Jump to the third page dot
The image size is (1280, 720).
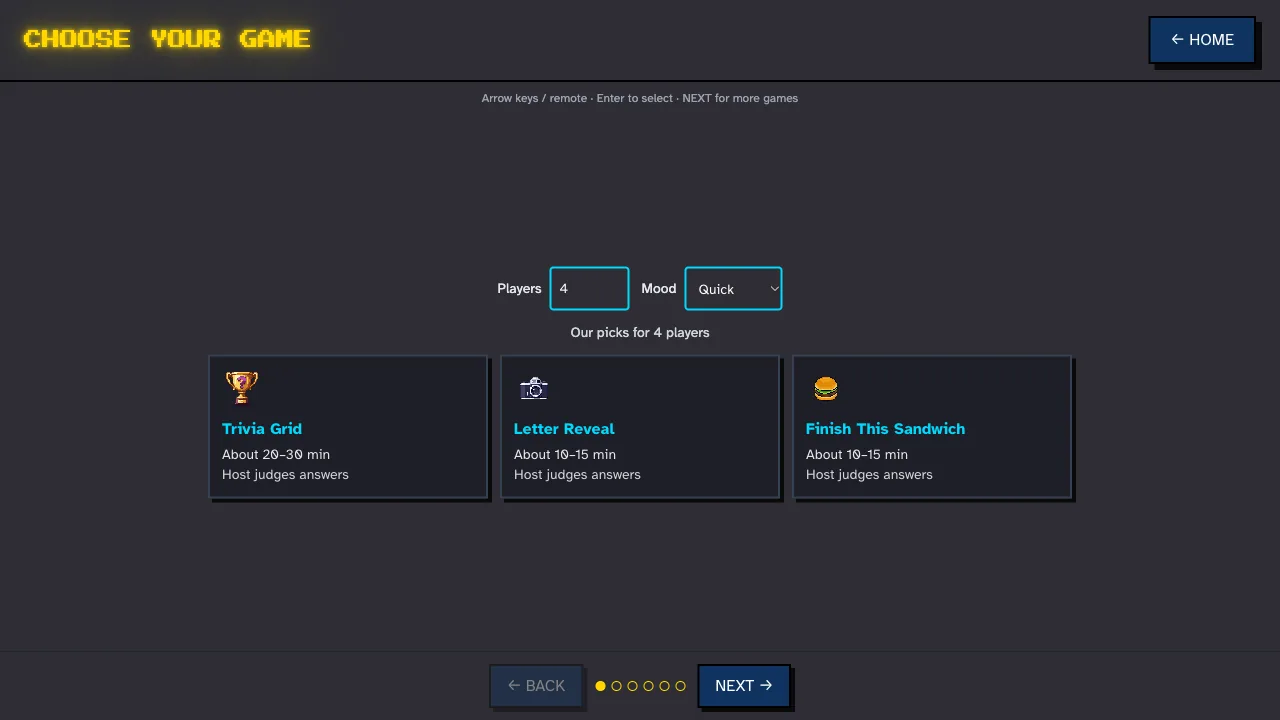(x=632, y=686)
